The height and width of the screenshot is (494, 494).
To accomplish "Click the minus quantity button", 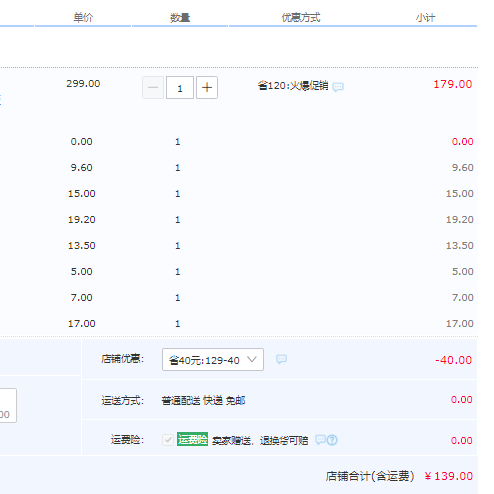I will point(153,88).
